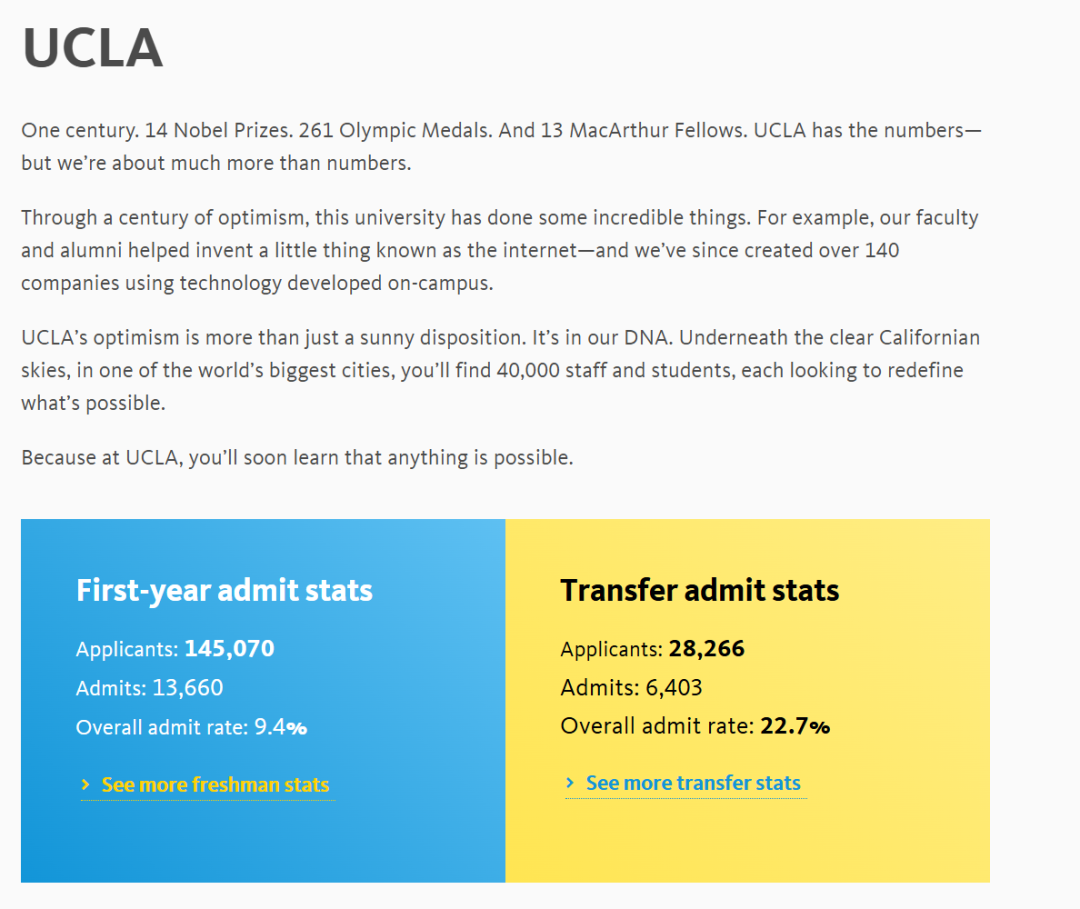Click the chevron icon before freshman stats link

click(86, 786)
